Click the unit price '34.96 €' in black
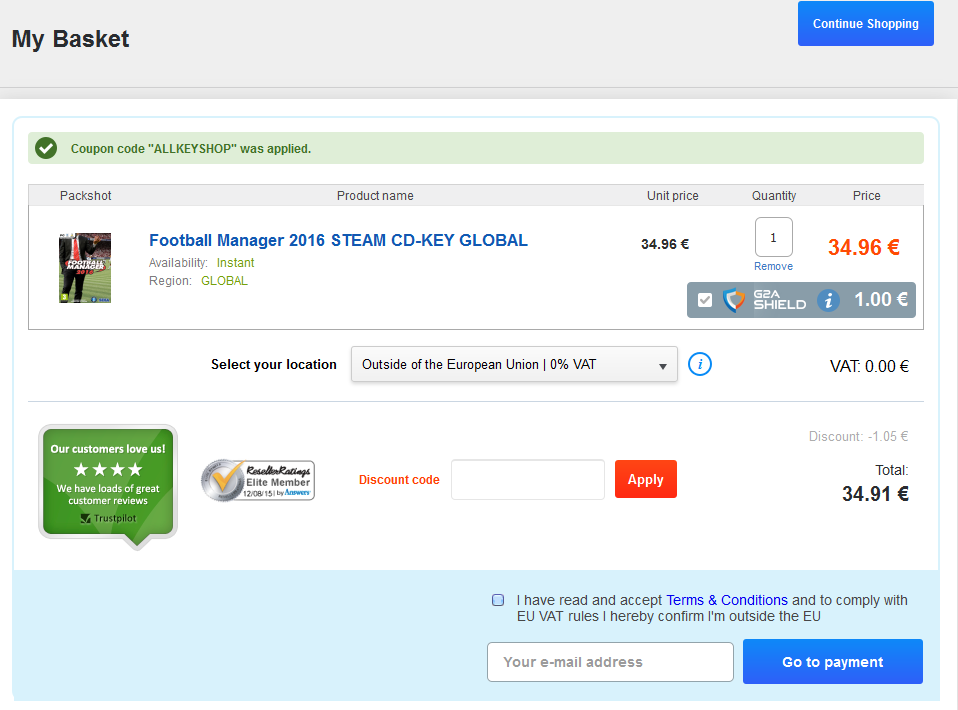Image resolution: width=958 pixels, height=710 pixels. tap(665, 244)
